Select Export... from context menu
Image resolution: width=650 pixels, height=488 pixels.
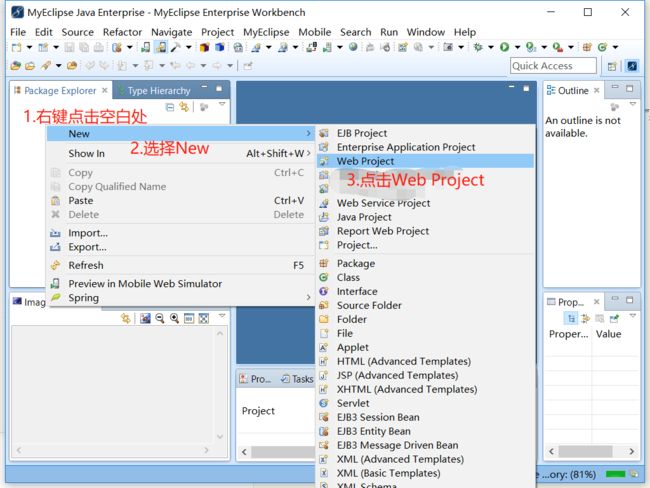pos(181,247)
